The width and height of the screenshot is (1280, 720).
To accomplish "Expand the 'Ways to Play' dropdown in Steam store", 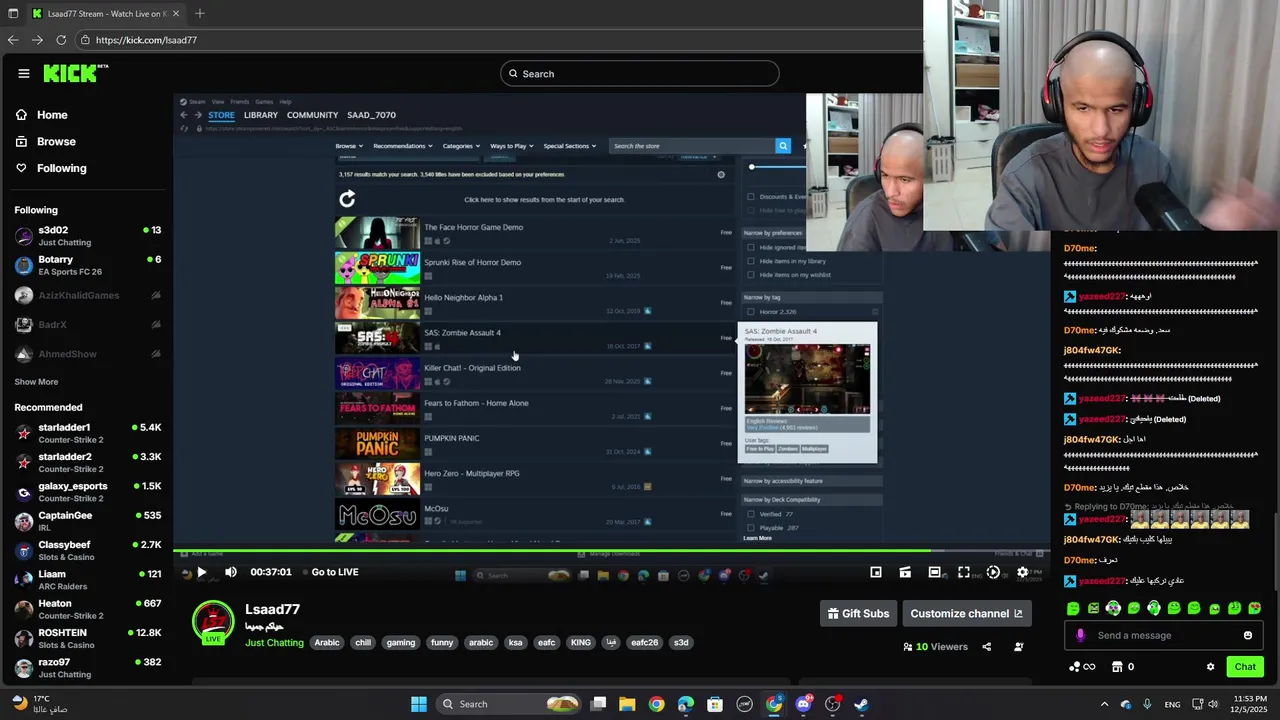I will [x=512, y=146].
